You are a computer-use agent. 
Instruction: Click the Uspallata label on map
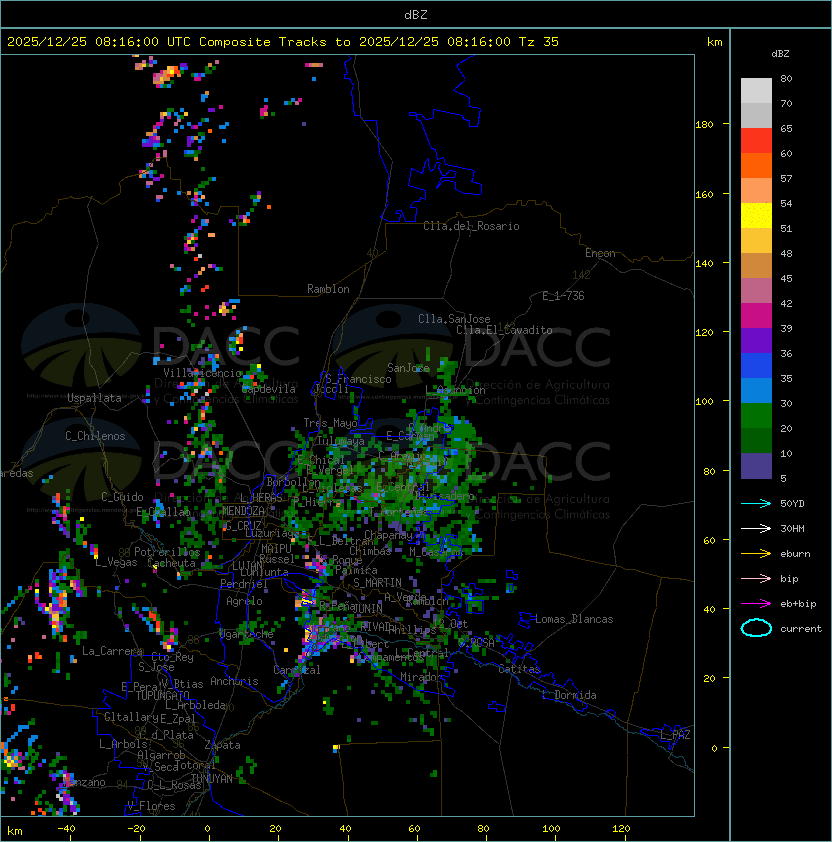(94, 398)
